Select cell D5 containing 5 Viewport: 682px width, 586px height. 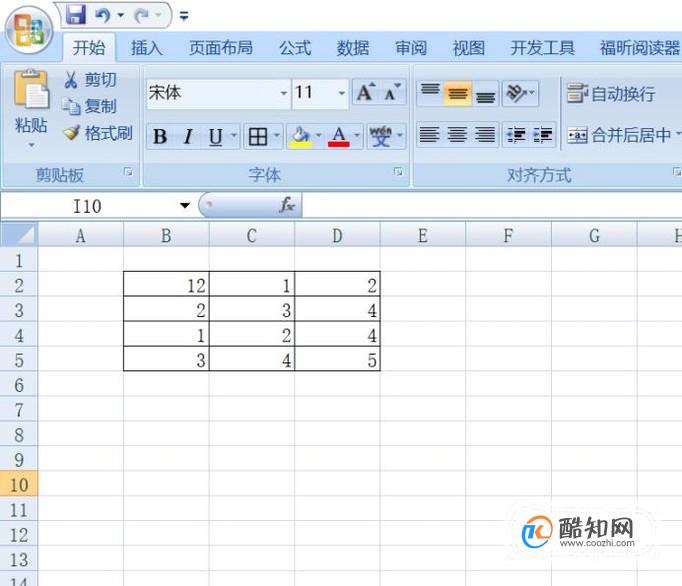point(338,360)
